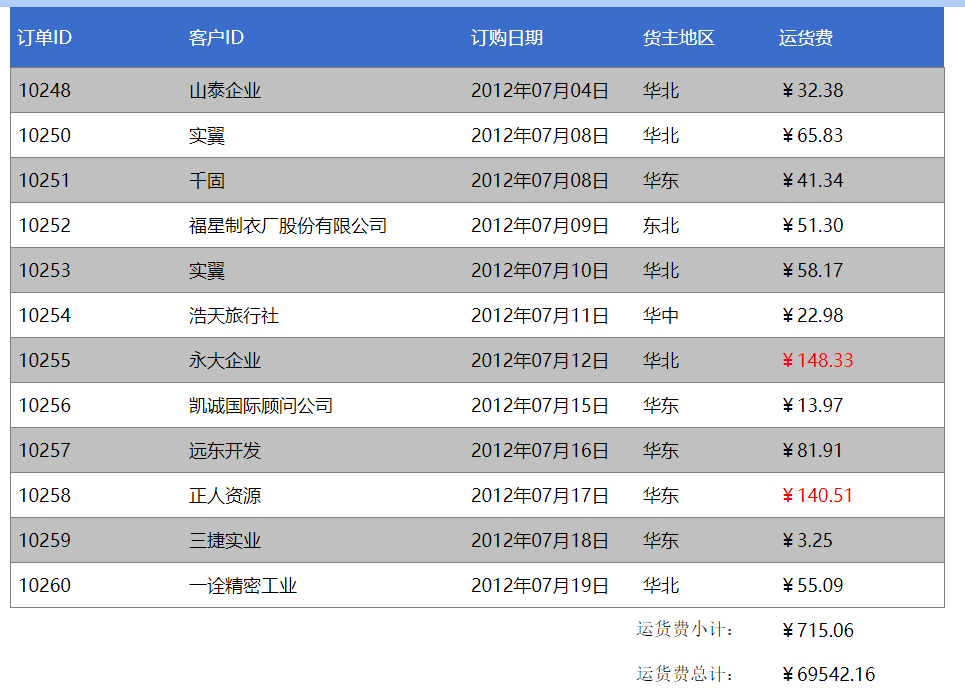This screenshot has width=965, height=693.
Task: Click date 2012年07月12日
Action: 540,360
